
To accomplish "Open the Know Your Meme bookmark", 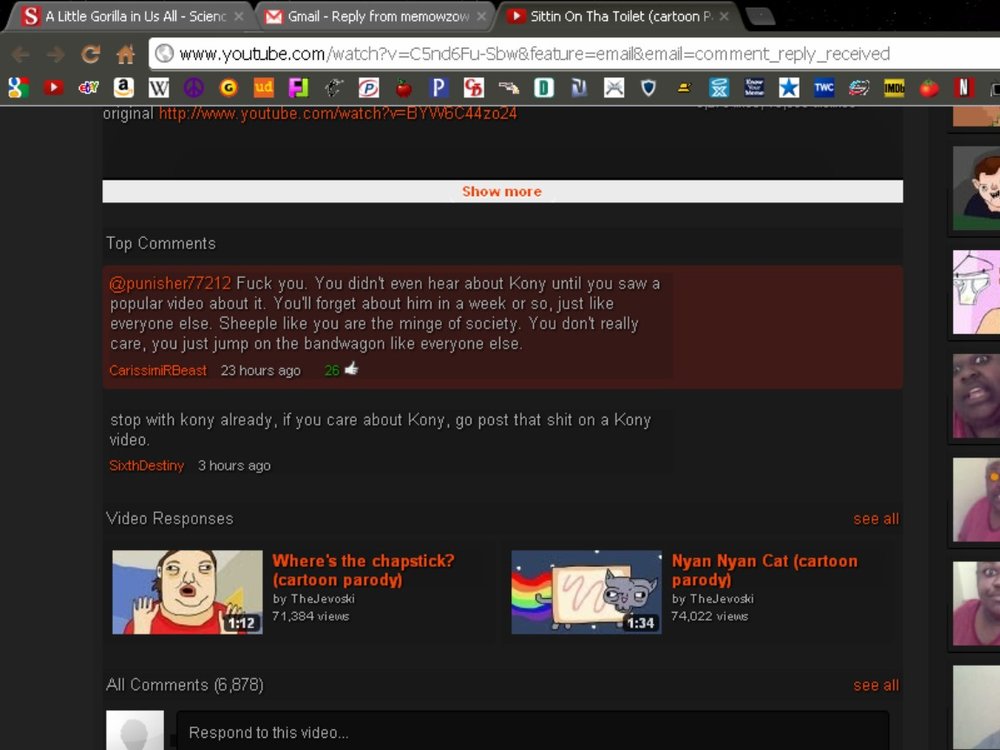I will (754, 87).
